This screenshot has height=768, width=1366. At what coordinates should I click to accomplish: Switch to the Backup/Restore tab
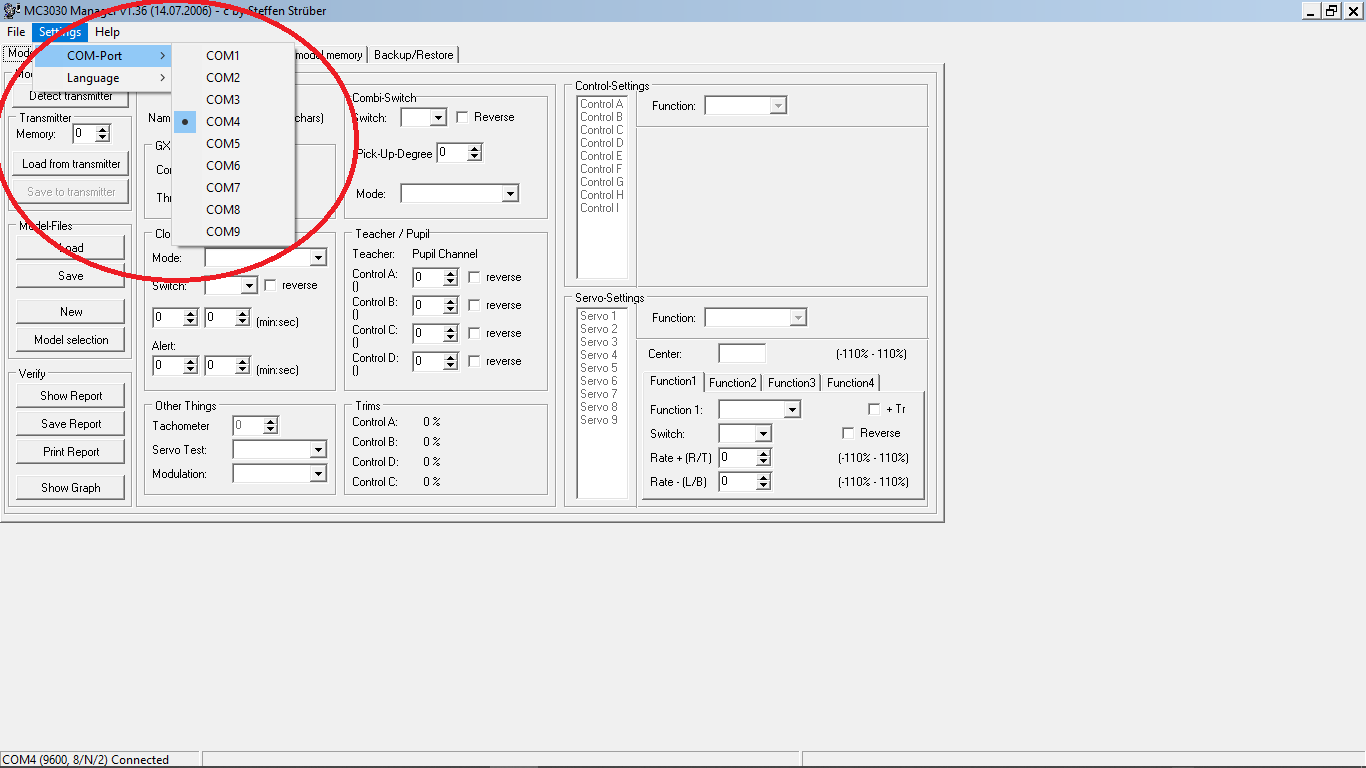[413, 55]
